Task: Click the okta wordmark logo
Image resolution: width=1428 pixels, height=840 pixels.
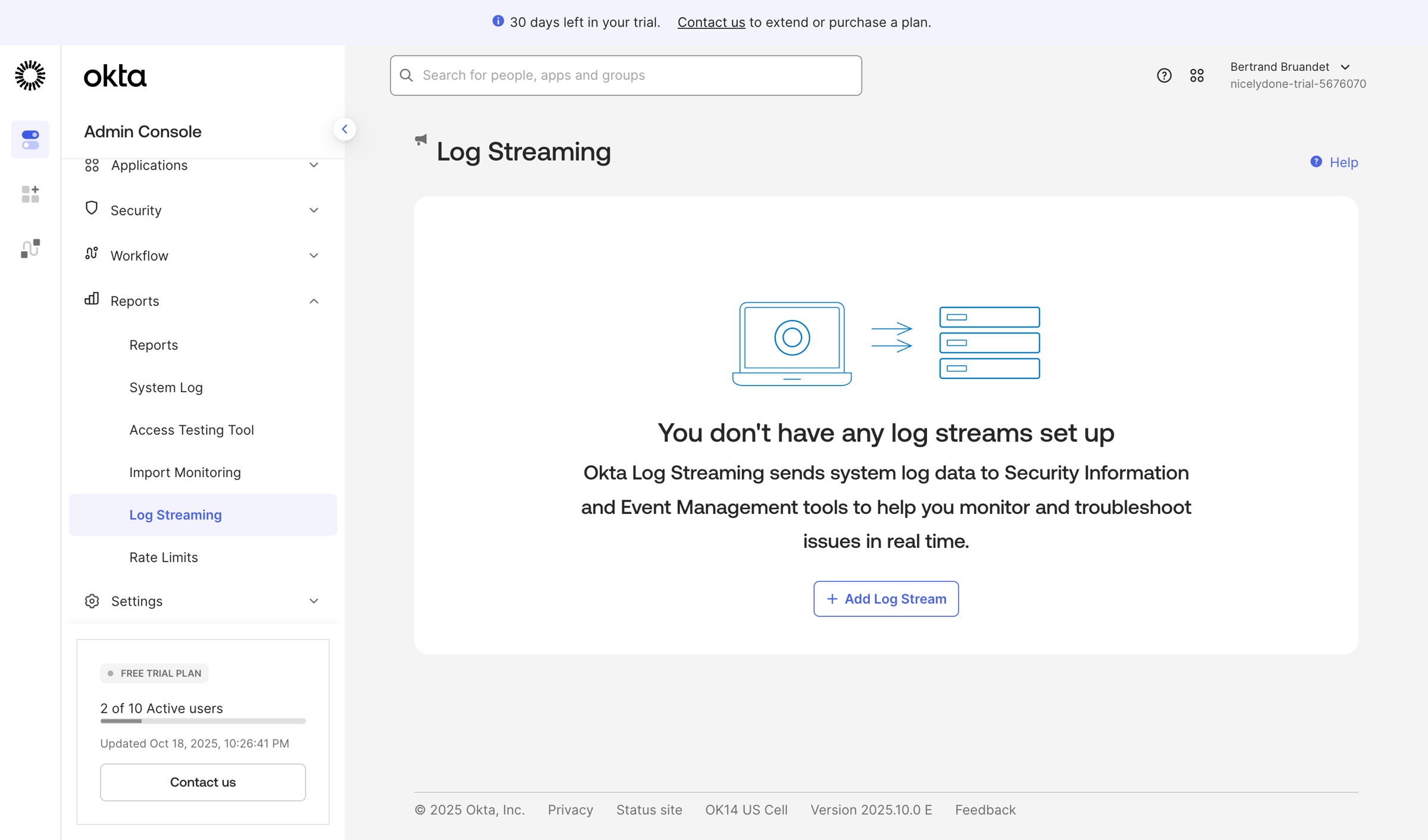Action: (x=115, y=76)
